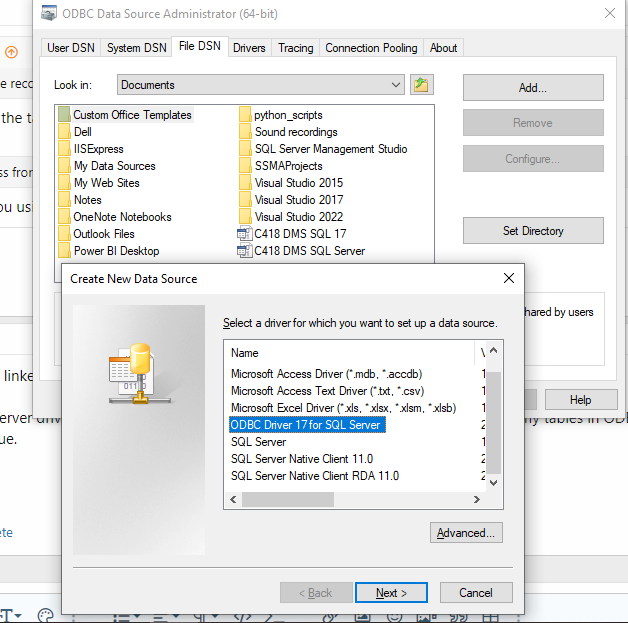Screen dimensions: 628x623
Task: Click driver list scroll right arrow
Action: pyautogui.click(x=477, y=499)
